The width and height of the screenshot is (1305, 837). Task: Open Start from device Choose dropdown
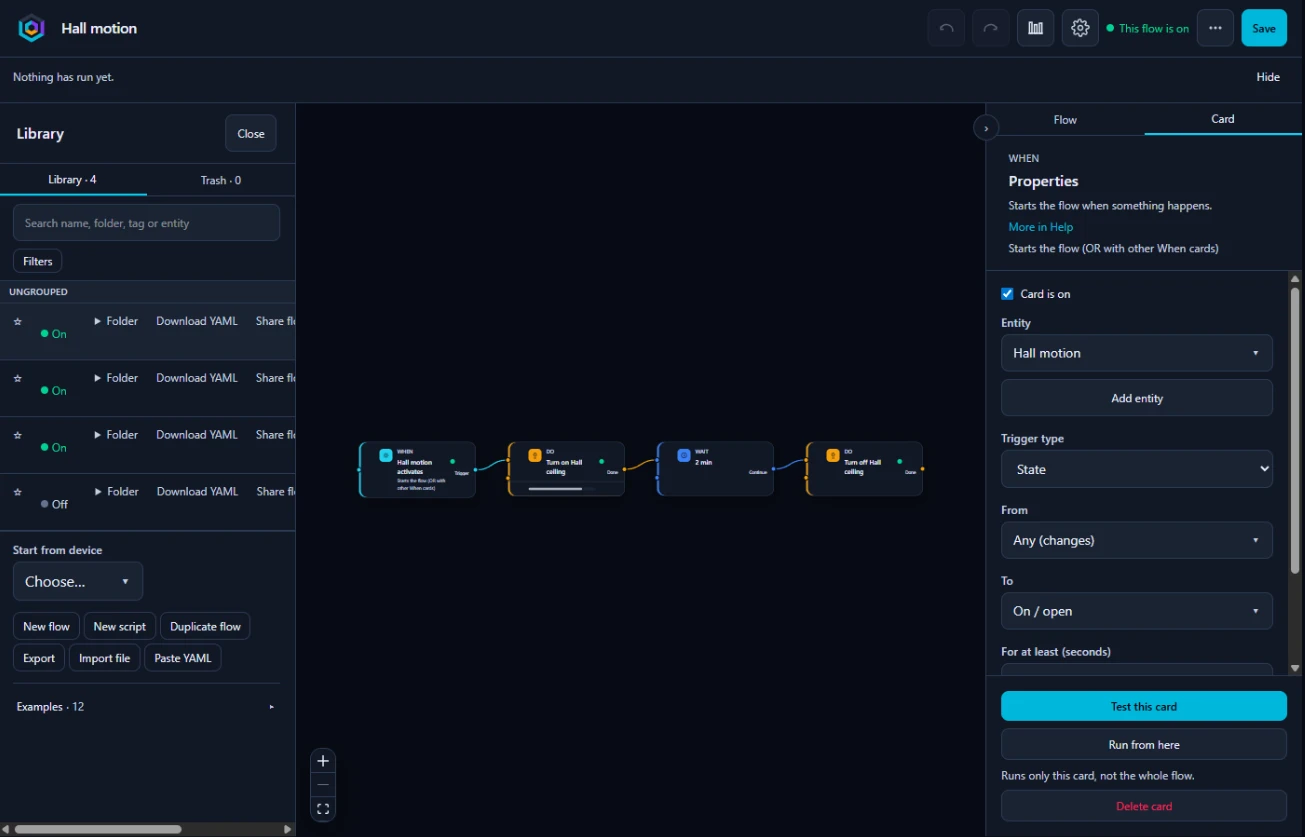[x=78, y=581]
